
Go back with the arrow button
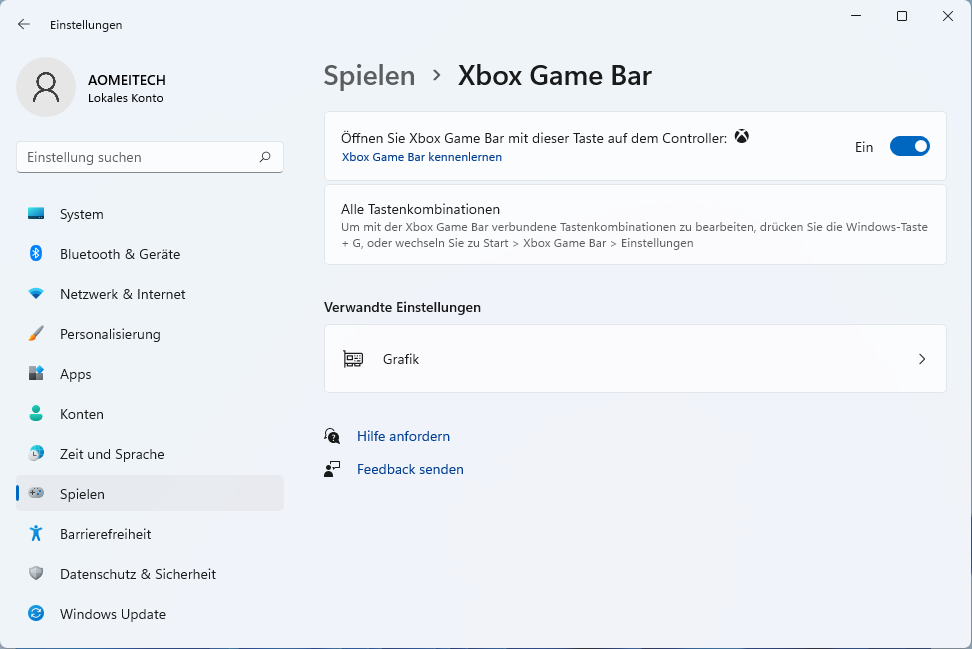tap(24, 24)
